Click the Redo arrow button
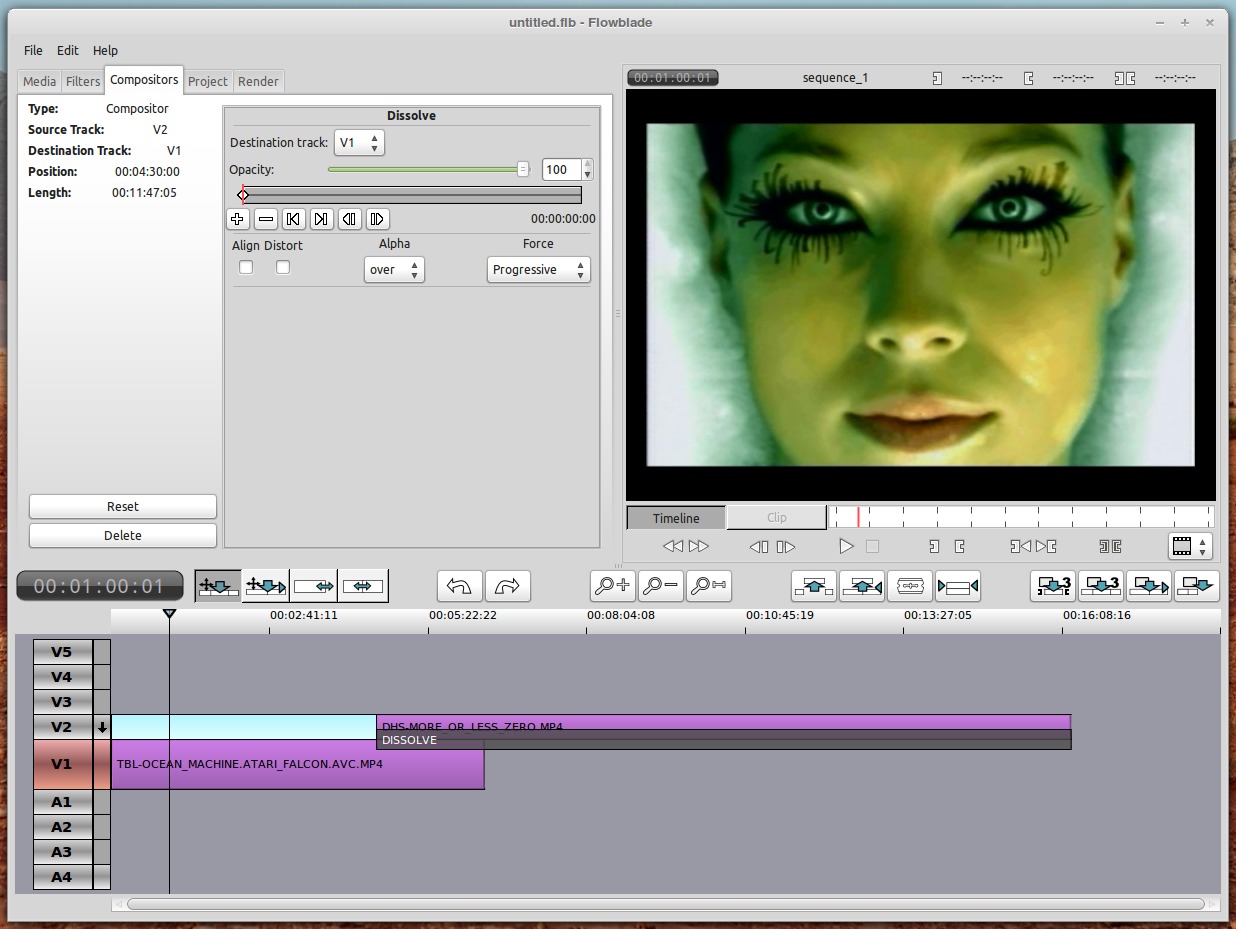This screenshot has height=929, width=1236. [508, 586]
